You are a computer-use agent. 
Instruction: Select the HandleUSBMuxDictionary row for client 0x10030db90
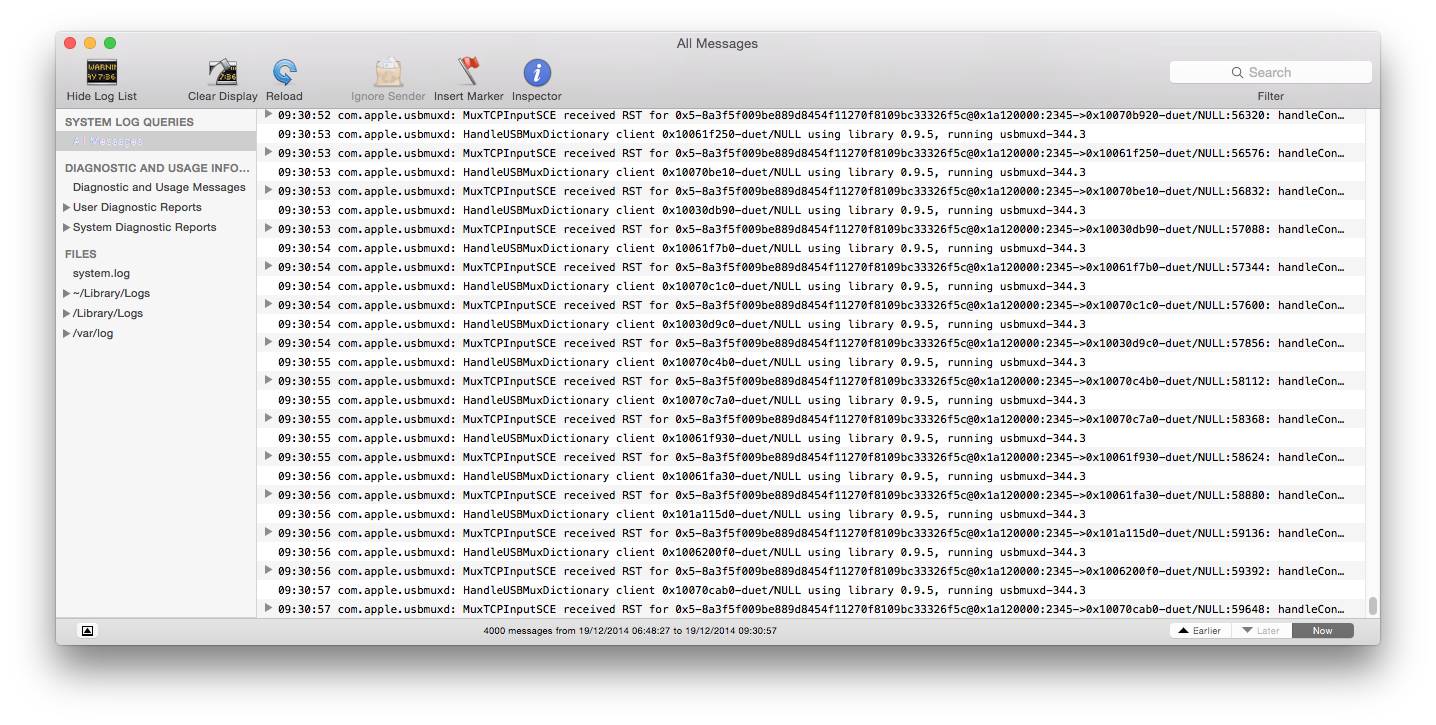click(811, 210)
